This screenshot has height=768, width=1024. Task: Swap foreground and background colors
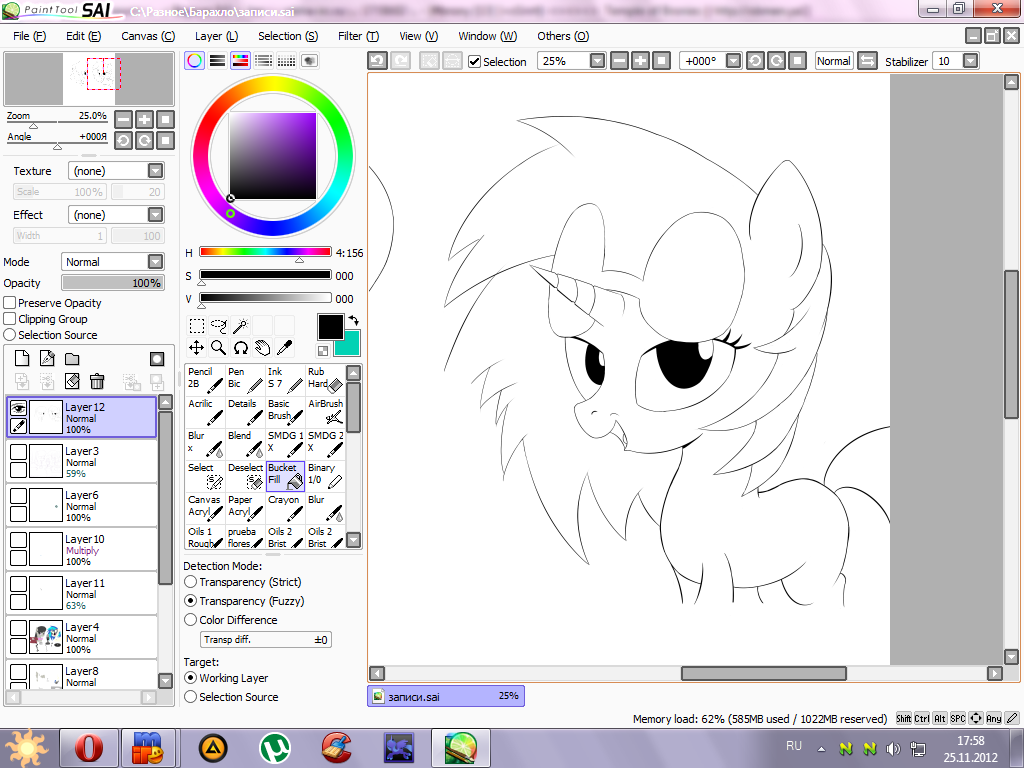coord(353,320)
